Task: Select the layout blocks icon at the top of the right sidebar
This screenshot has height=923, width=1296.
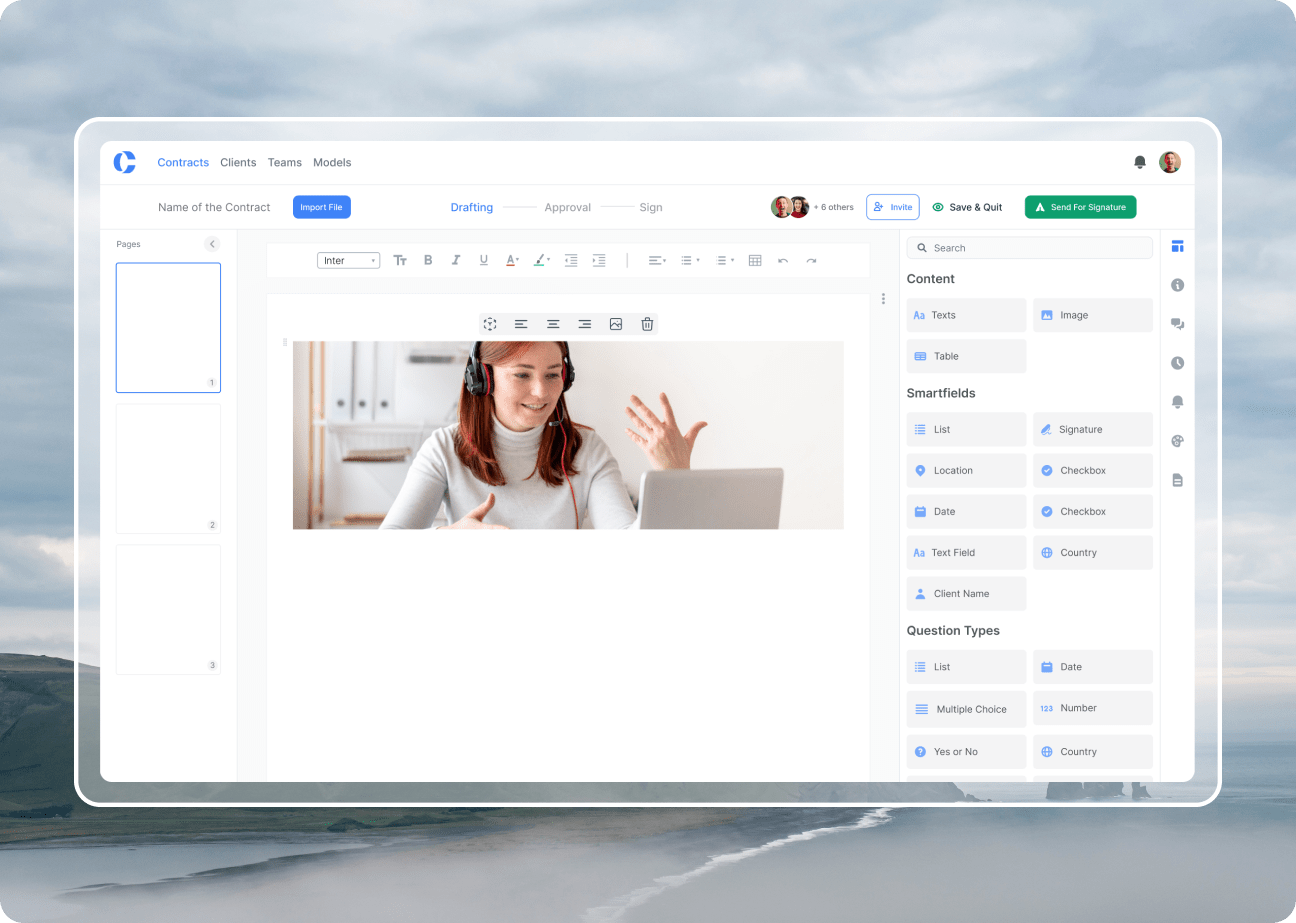Action: click(1177, 246)
